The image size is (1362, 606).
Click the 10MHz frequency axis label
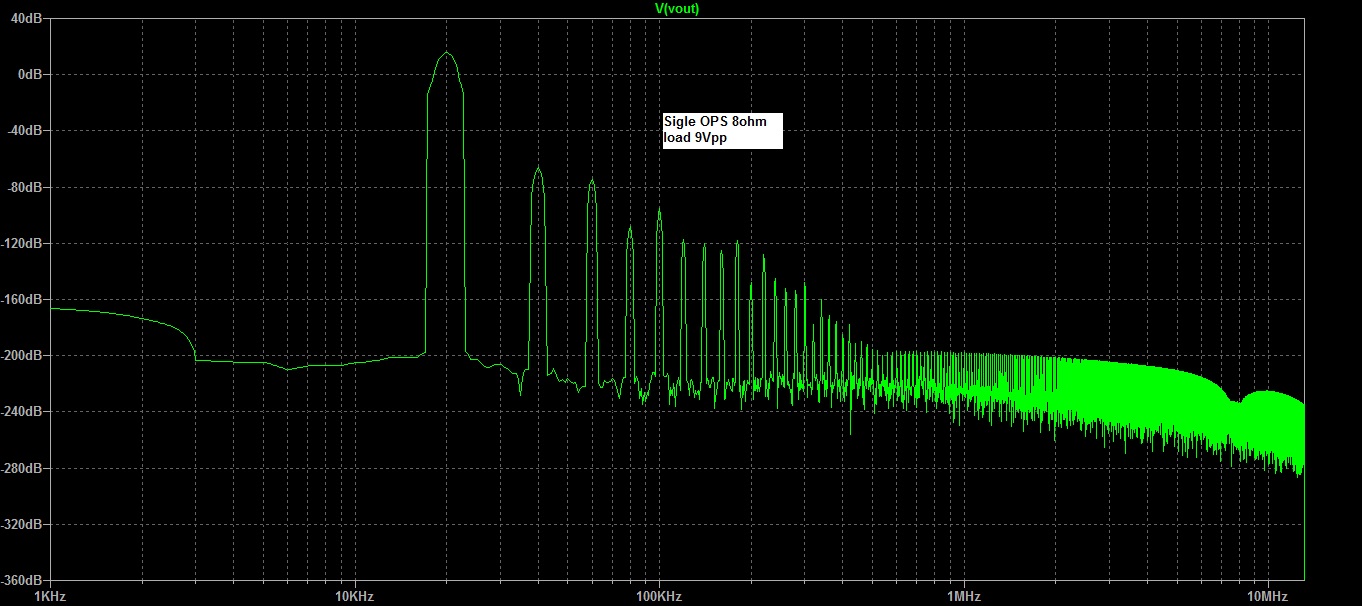[x=1269, y=597]
